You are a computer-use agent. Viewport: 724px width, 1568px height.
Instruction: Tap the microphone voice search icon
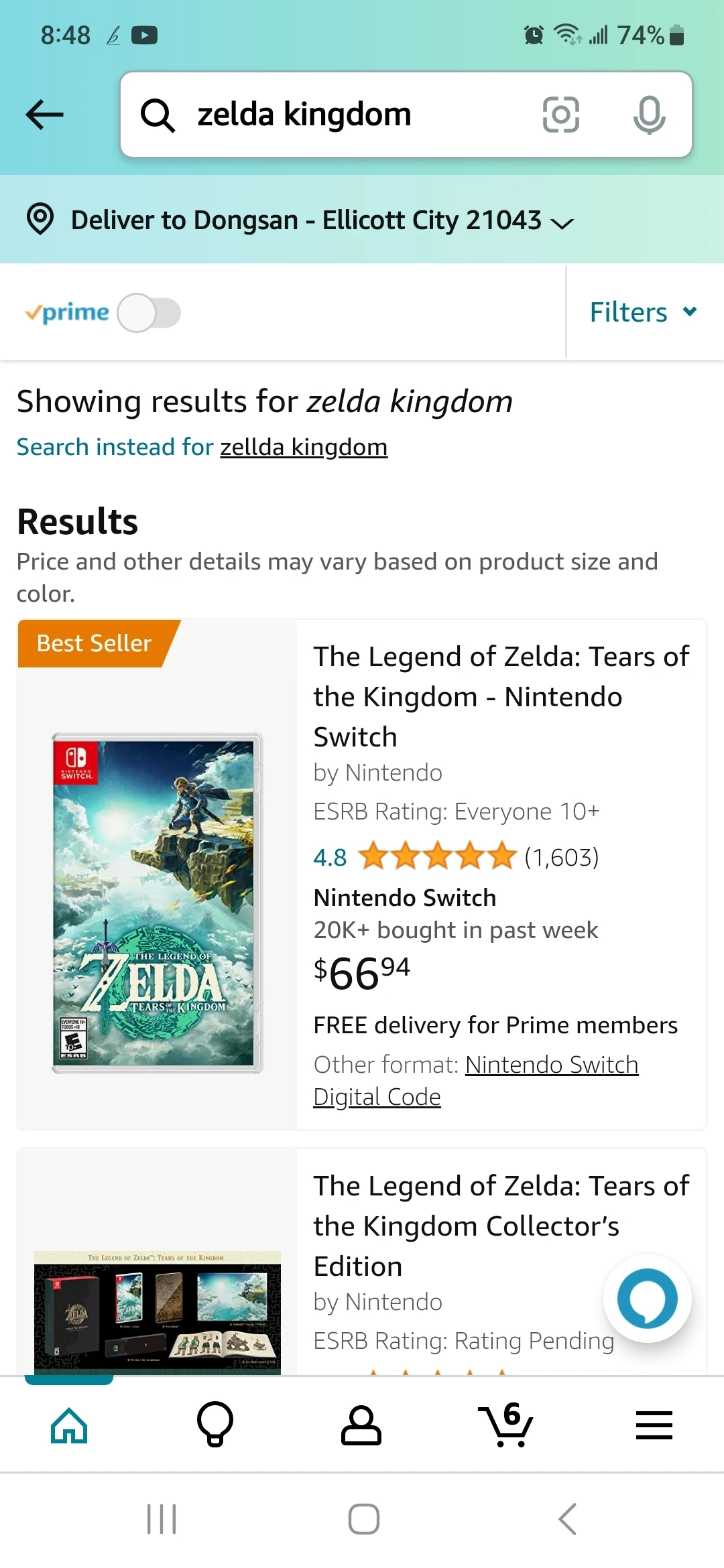(649, 115)
